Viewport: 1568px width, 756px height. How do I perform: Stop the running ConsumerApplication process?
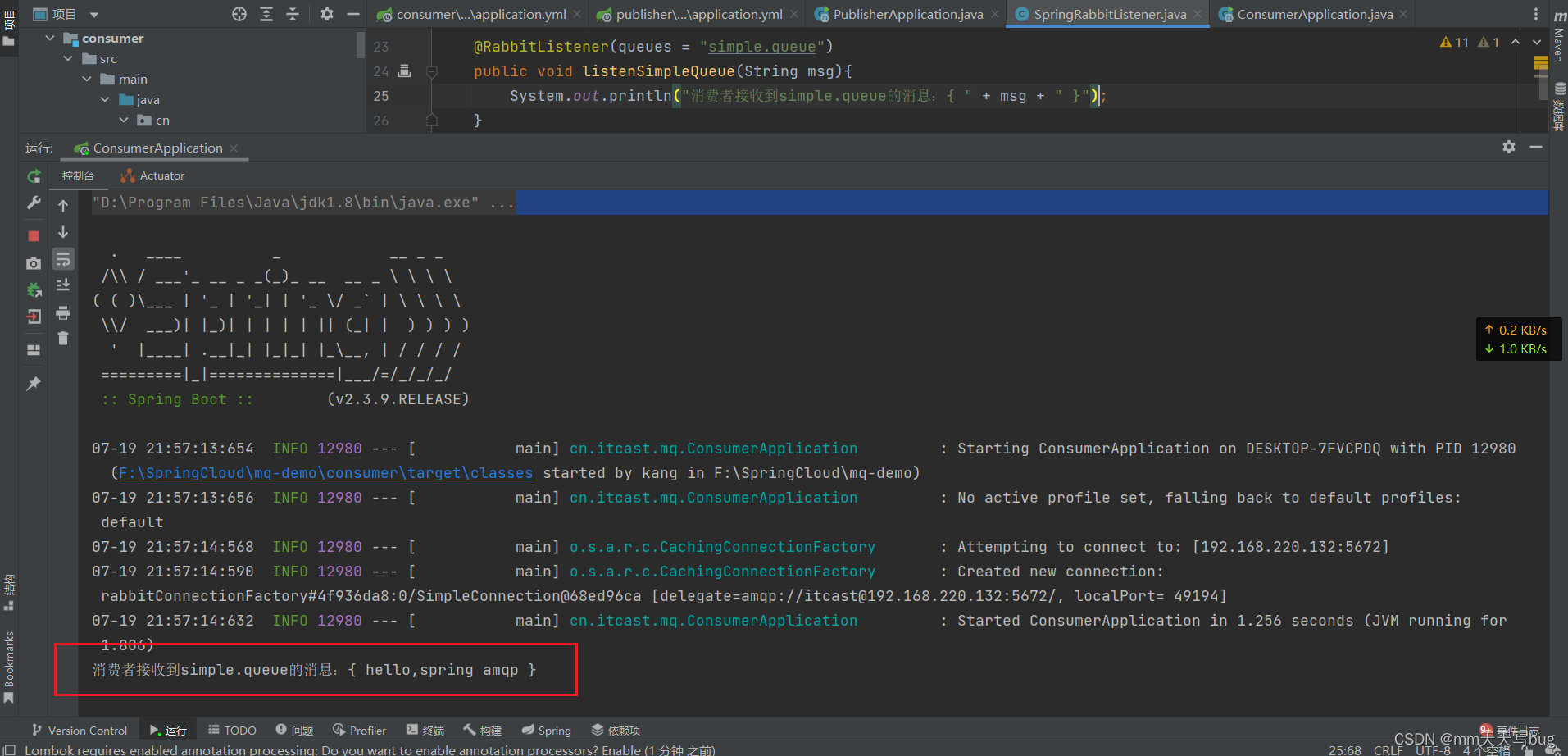coord(34,236)
